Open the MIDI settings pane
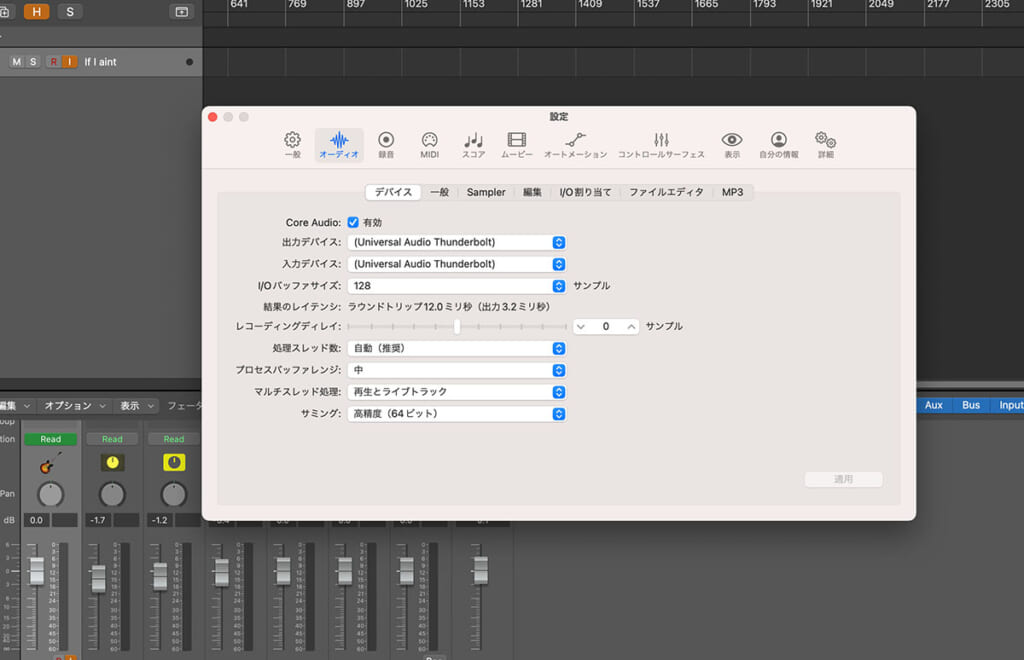 [x=429, y=145]
